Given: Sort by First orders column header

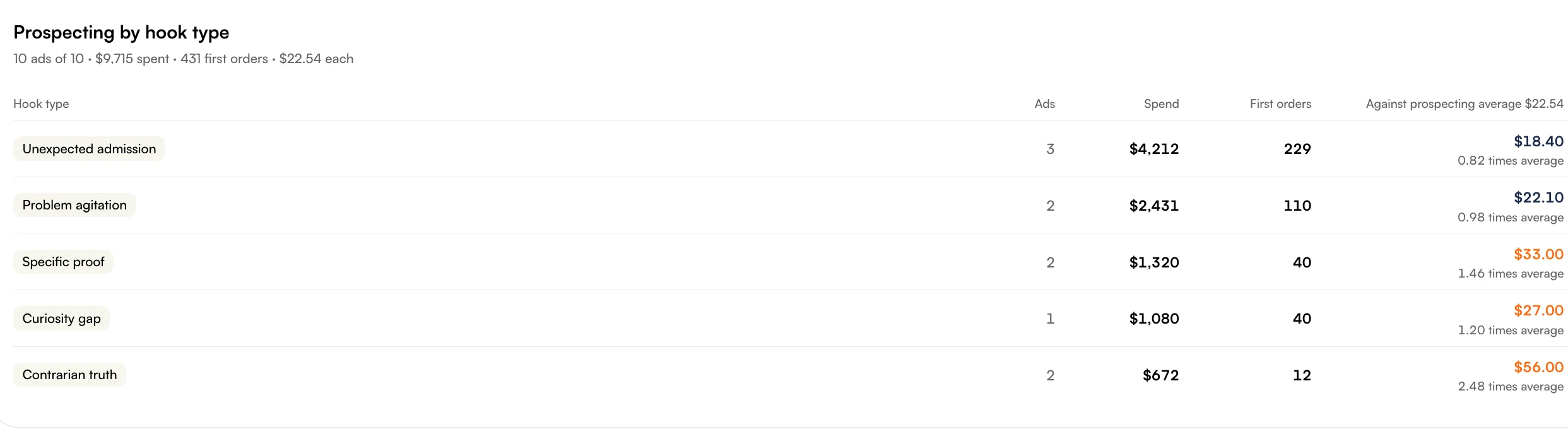Looking at the screenshot, I should (x=1280, y=104).
